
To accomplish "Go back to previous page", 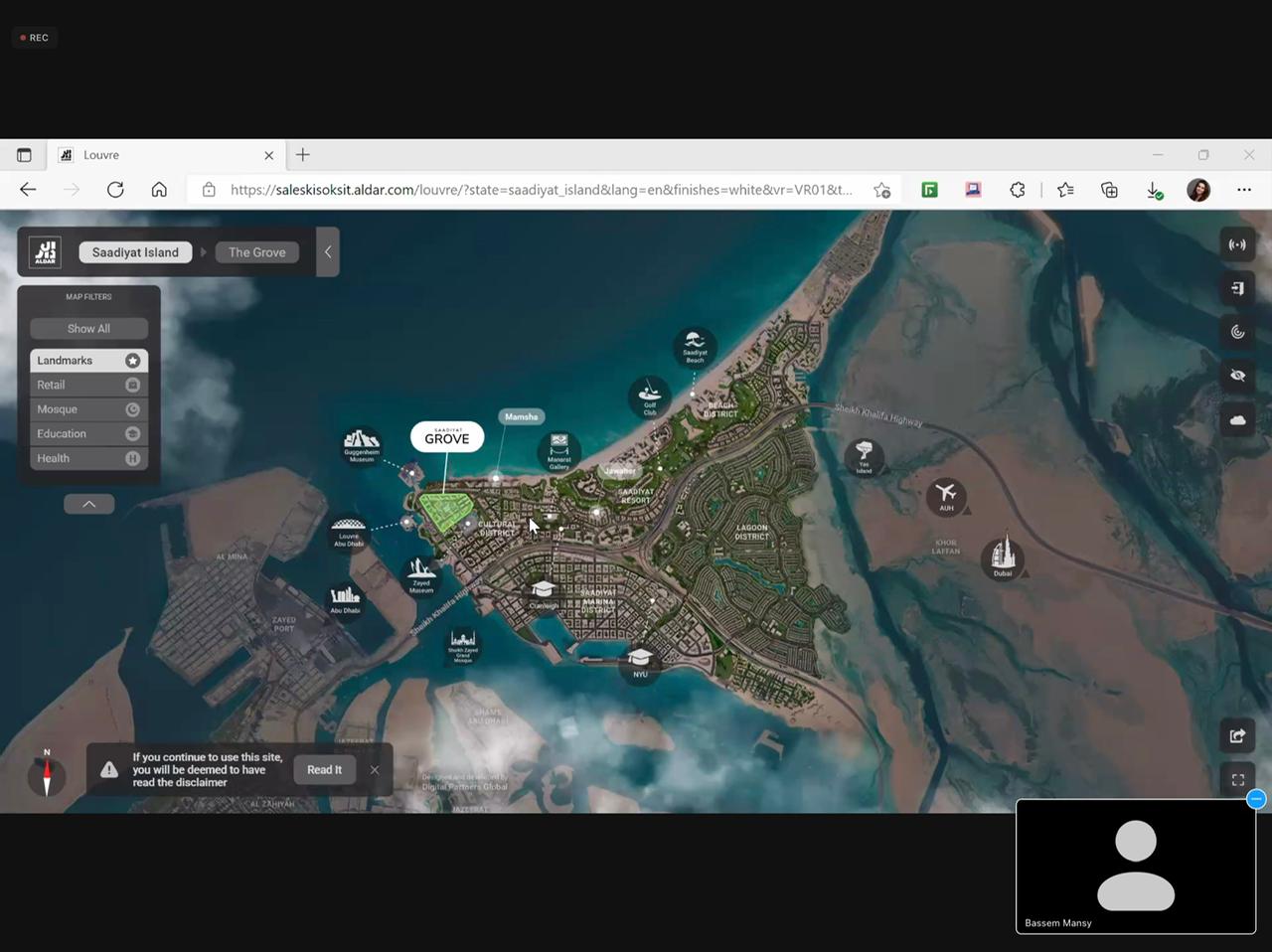I will pyautogui.click(x=28, y=190).
